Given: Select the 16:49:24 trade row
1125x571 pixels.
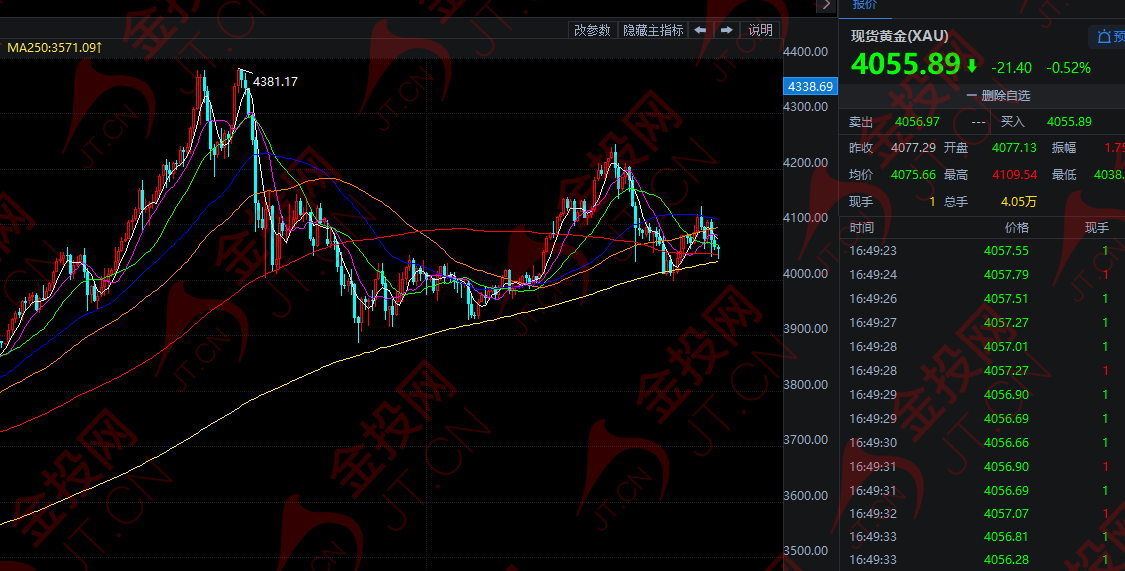Looking at the screenshot, I should point(982,275).
